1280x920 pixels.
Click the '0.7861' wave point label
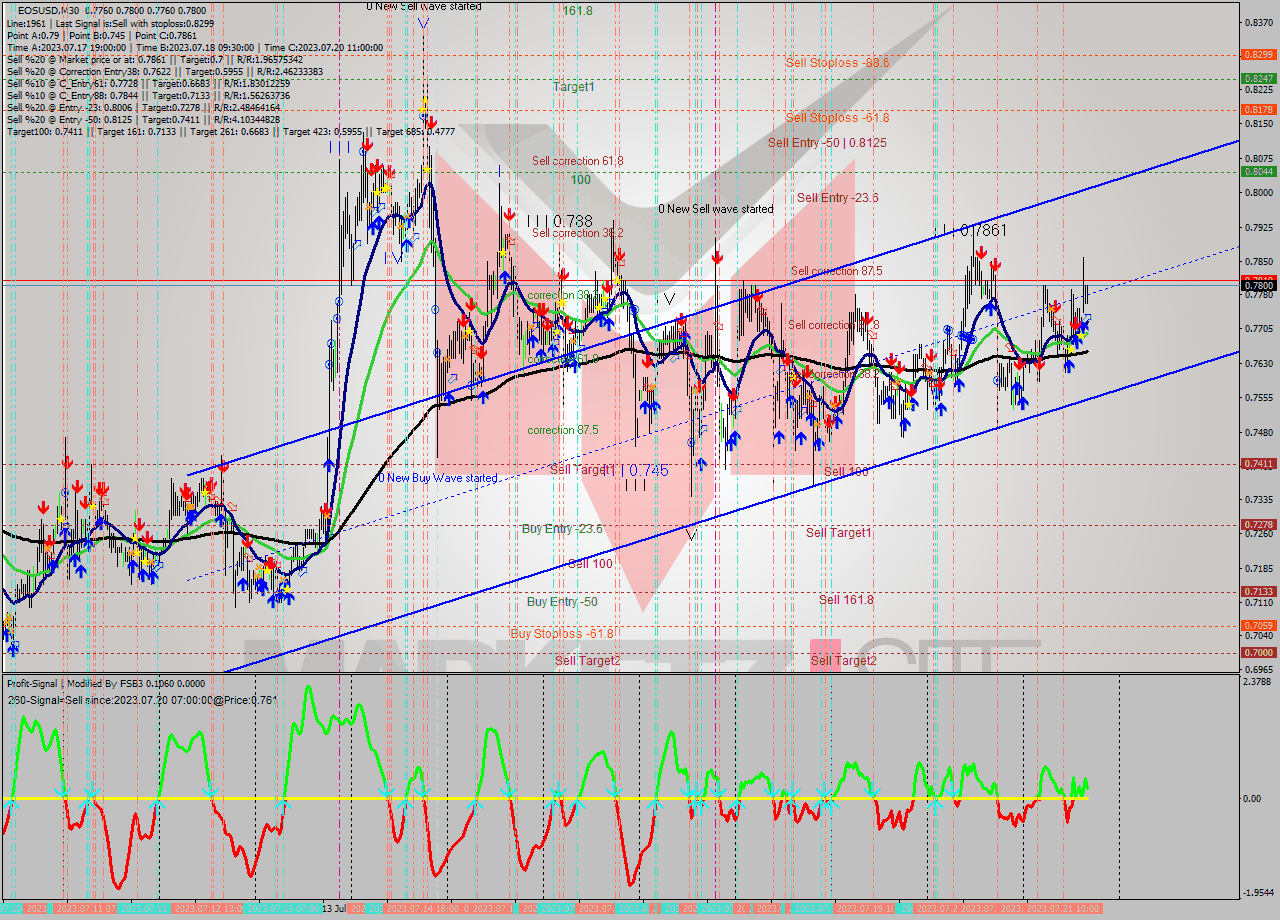[982, 230]
